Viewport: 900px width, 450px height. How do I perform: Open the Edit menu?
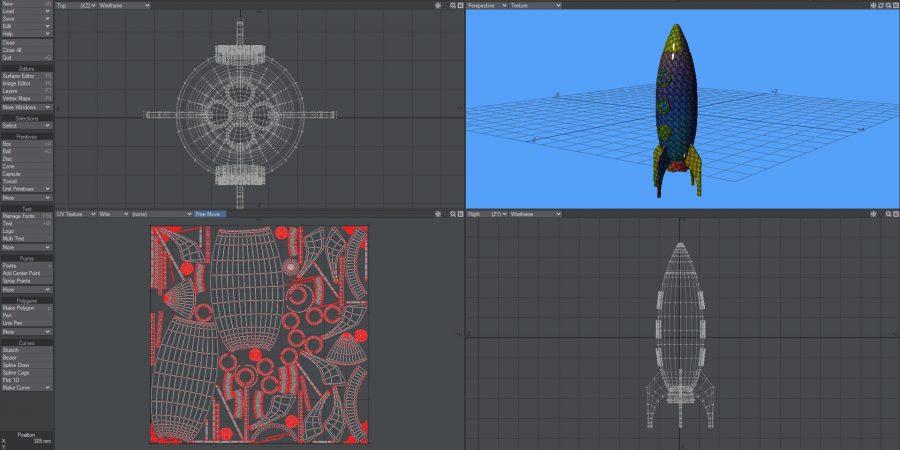27,26
